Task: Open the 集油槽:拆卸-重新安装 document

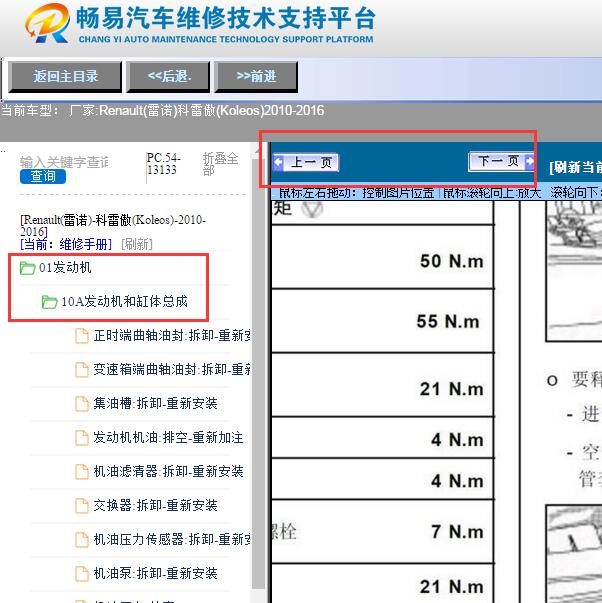Action: coord(155,403)
